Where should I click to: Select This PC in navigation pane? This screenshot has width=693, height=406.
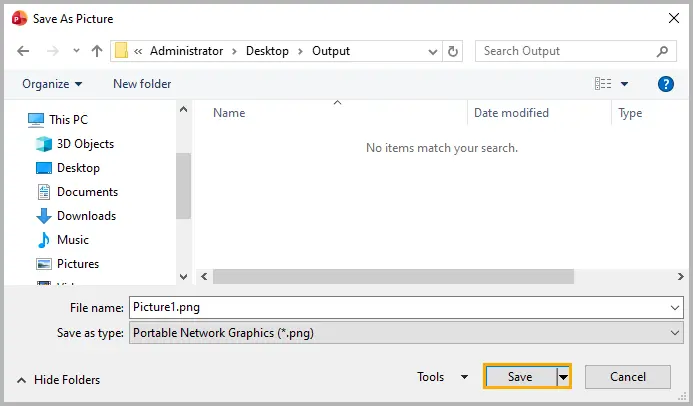(x=69, y=120)
